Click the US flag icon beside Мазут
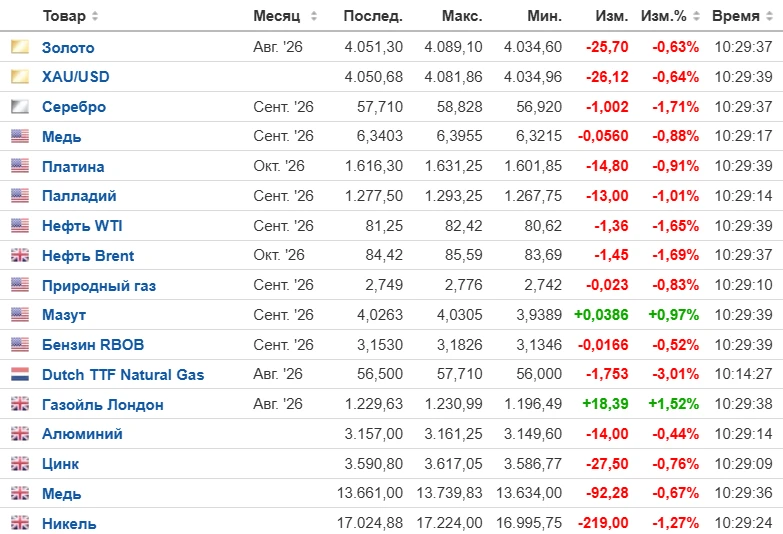Image resolution: width=783 pixels, height=534 pixels. point(20,315)
